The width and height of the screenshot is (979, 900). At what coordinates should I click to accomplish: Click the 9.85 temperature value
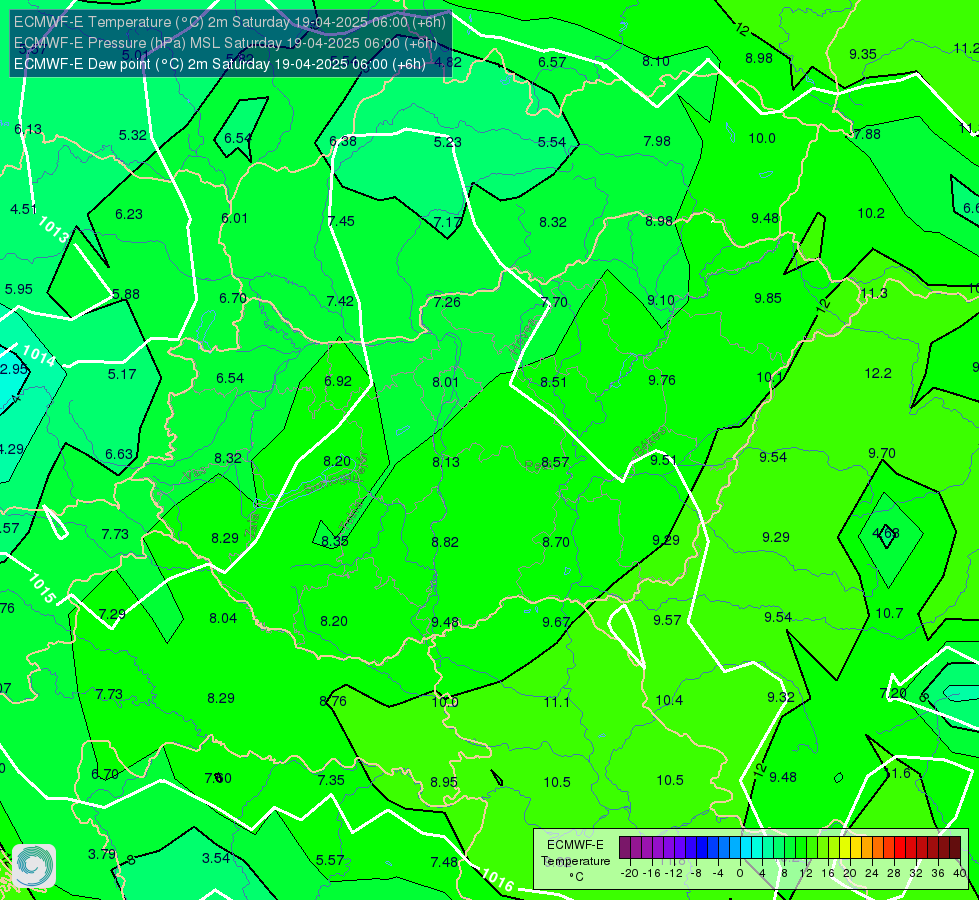pyautogui.click(x=767, y=299)
